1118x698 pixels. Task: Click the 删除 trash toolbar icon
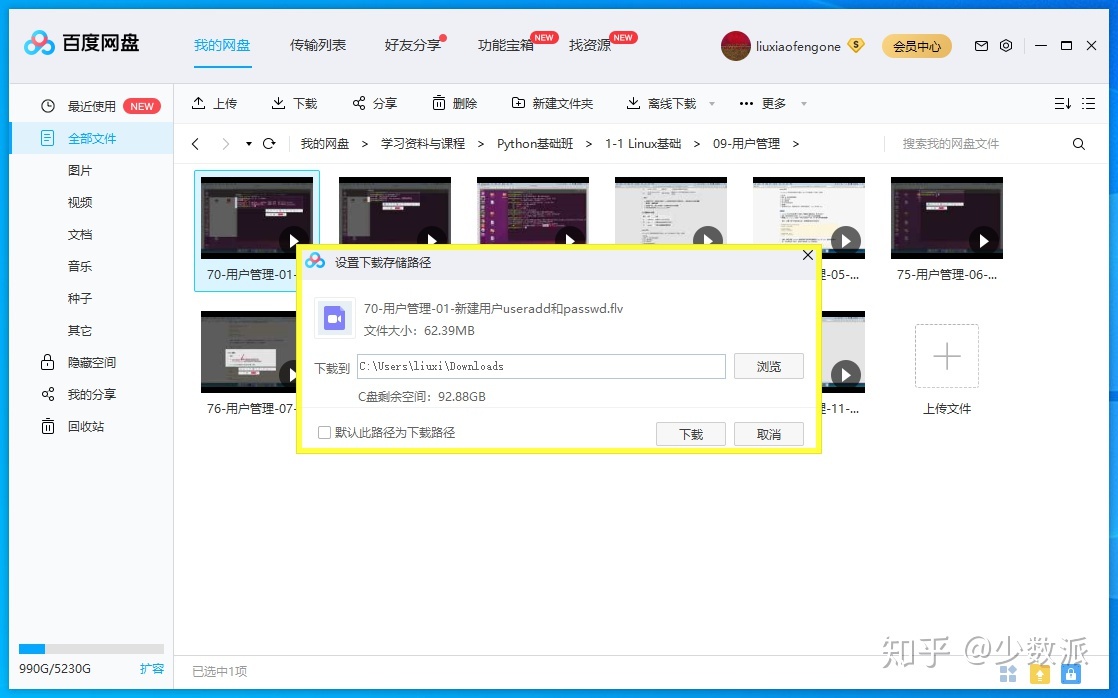pos(439,103)
